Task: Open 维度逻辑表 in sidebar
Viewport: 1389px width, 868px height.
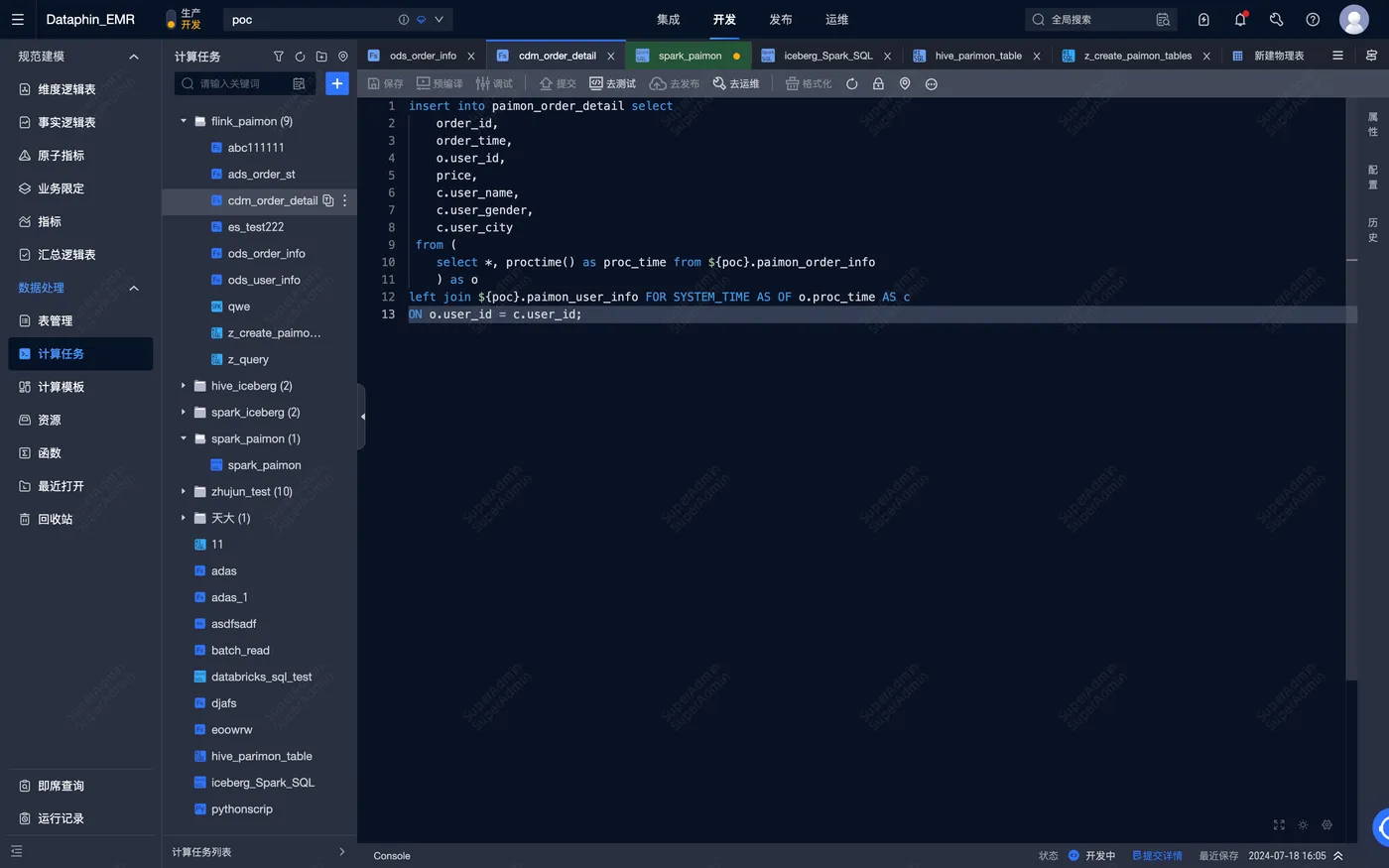Action: [x=80, y=89]
